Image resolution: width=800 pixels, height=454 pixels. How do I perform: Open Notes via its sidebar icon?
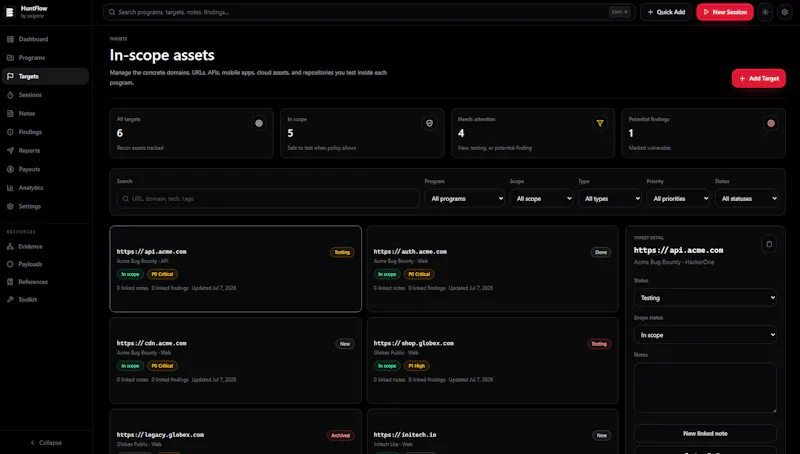[x=10, y=113]
